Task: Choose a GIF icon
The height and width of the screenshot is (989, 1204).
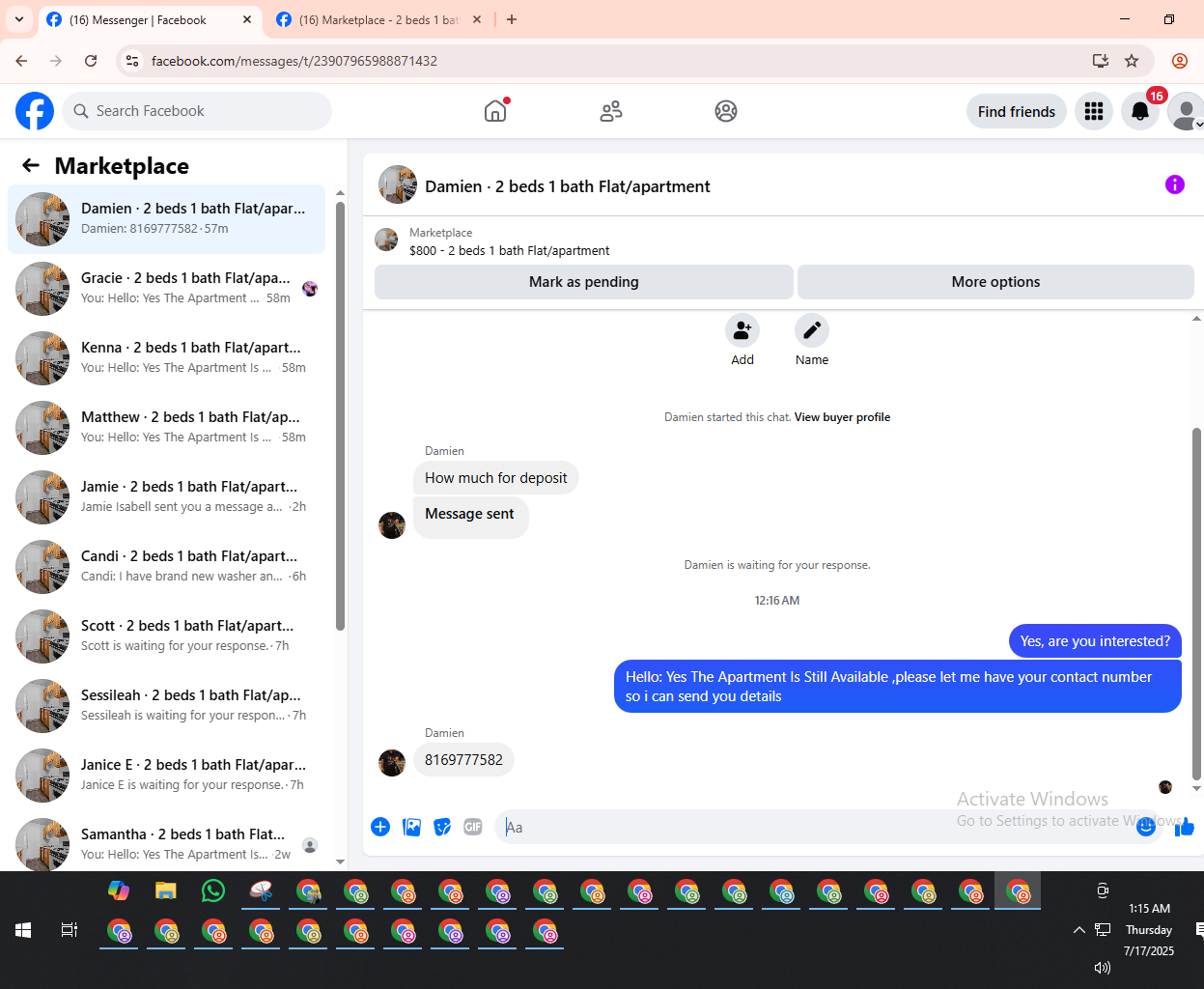Action: click(x=473, y=827)
